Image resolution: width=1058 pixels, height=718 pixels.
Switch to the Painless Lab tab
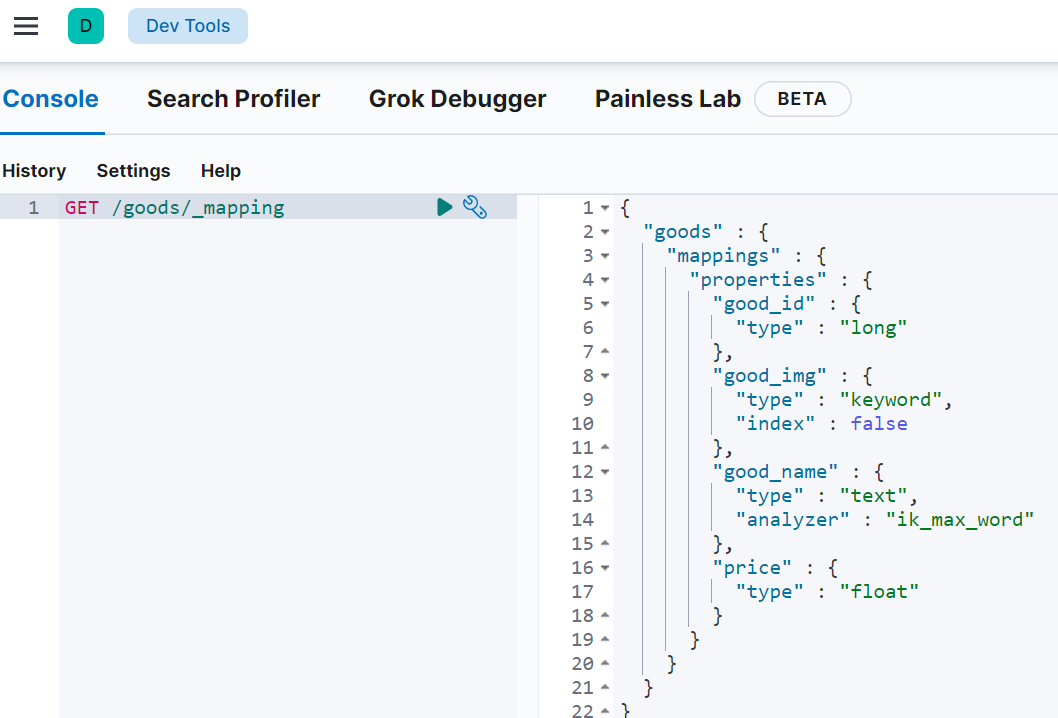click(x=667, y=99)
